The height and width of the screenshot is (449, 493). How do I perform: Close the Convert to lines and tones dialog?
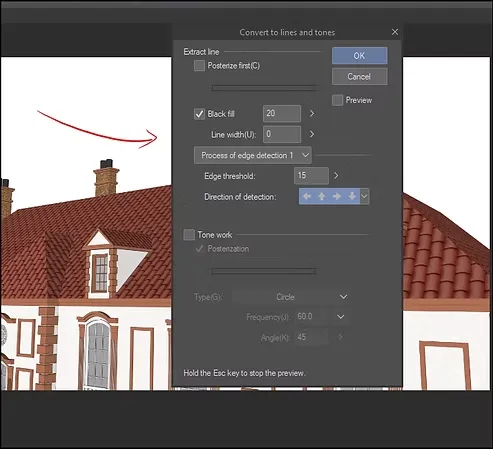point(395,32)
